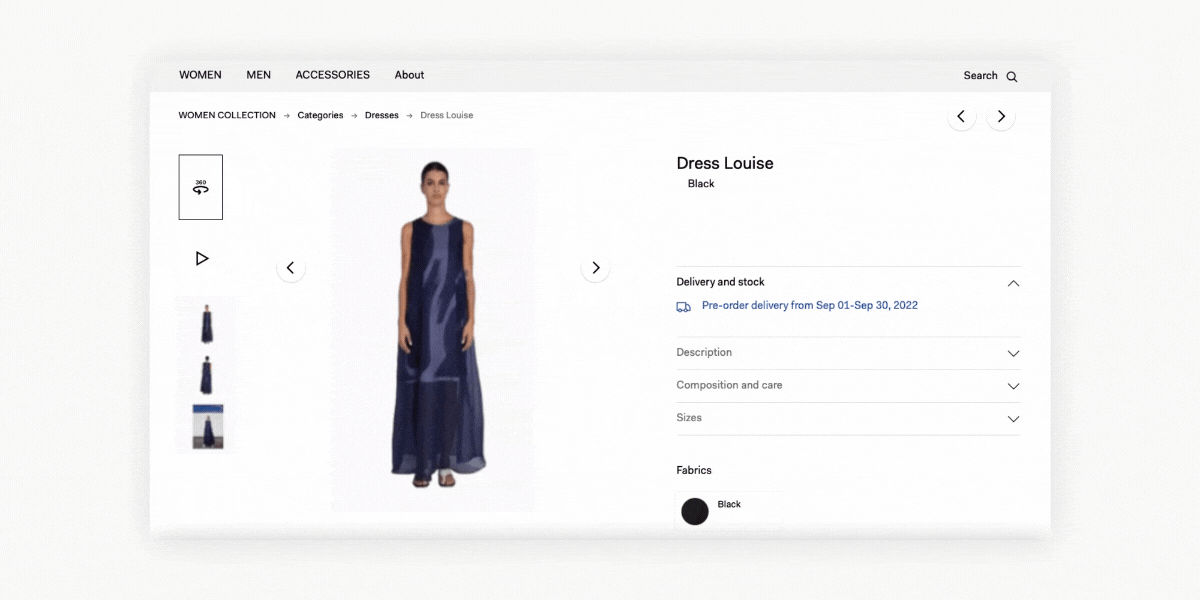The height and width of the screenshot is (600, 1200).
Task: Select the outdoor photo thumbnail of dress
Action: [x=207, y=427]
